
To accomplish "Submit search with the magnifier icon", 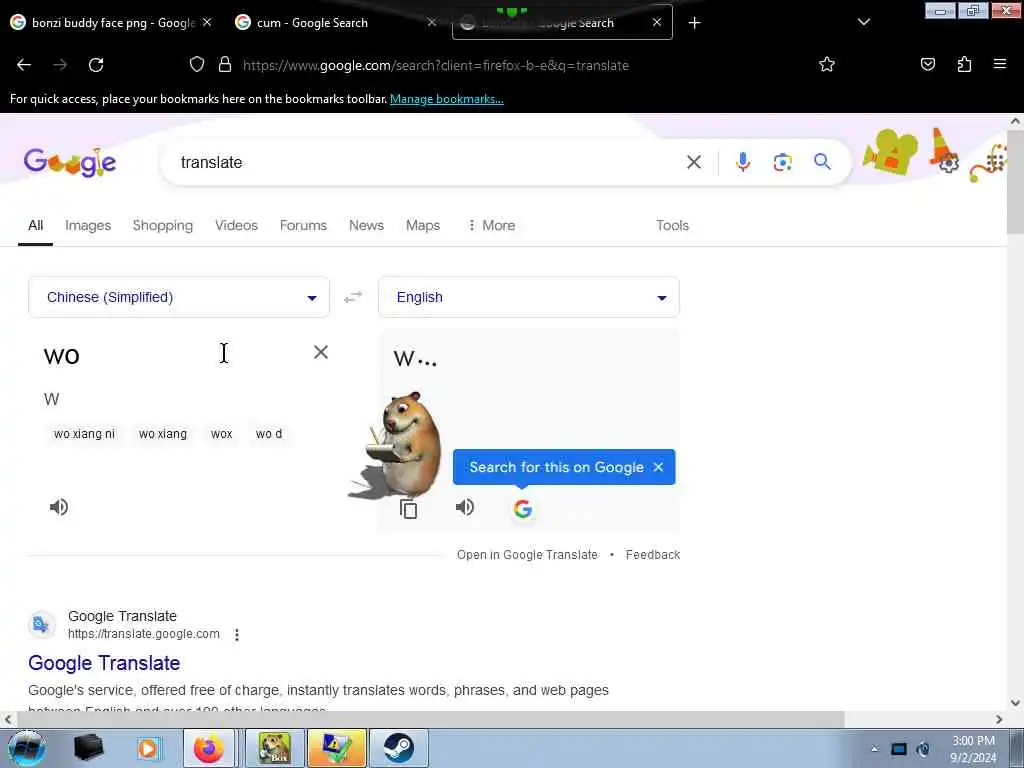I will point(822,161).
